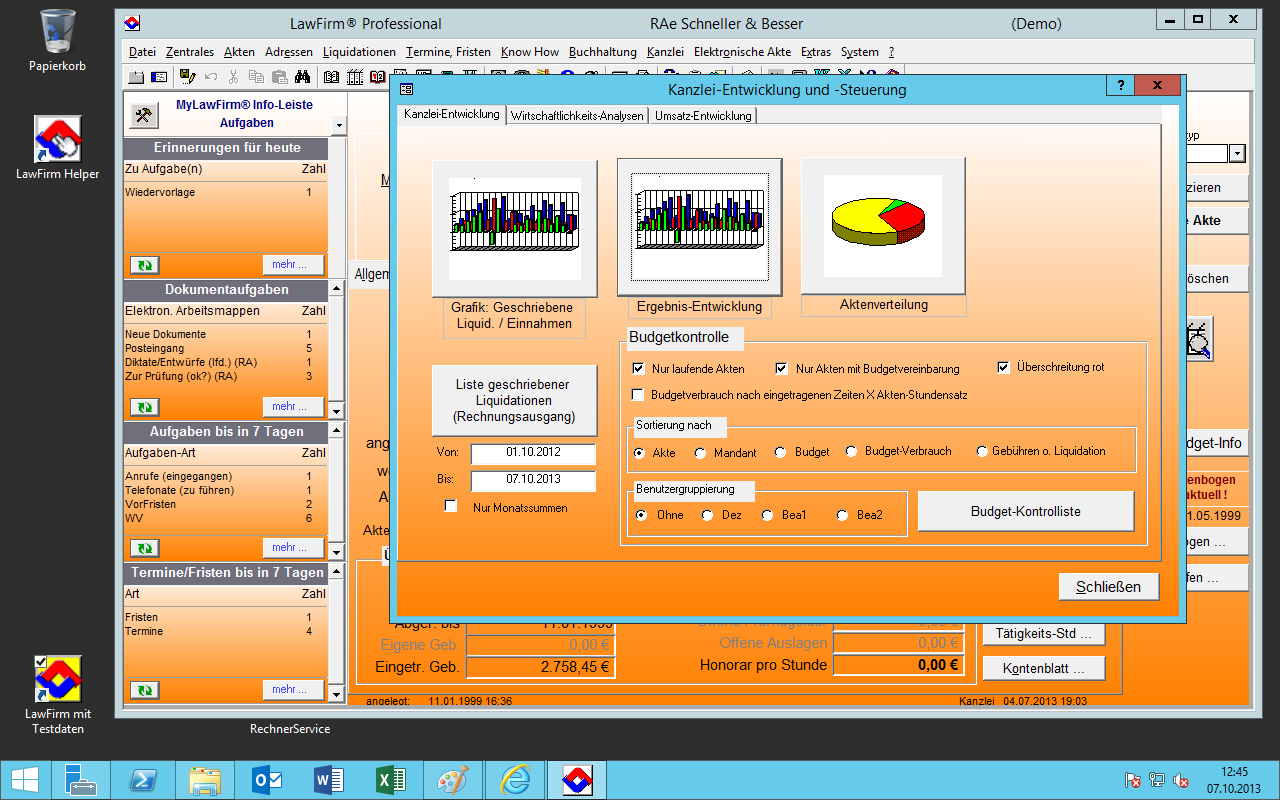The width and height of the screenshot is (1280, 800).
Task: Open the Know How menu
Action: pos(530,52)
